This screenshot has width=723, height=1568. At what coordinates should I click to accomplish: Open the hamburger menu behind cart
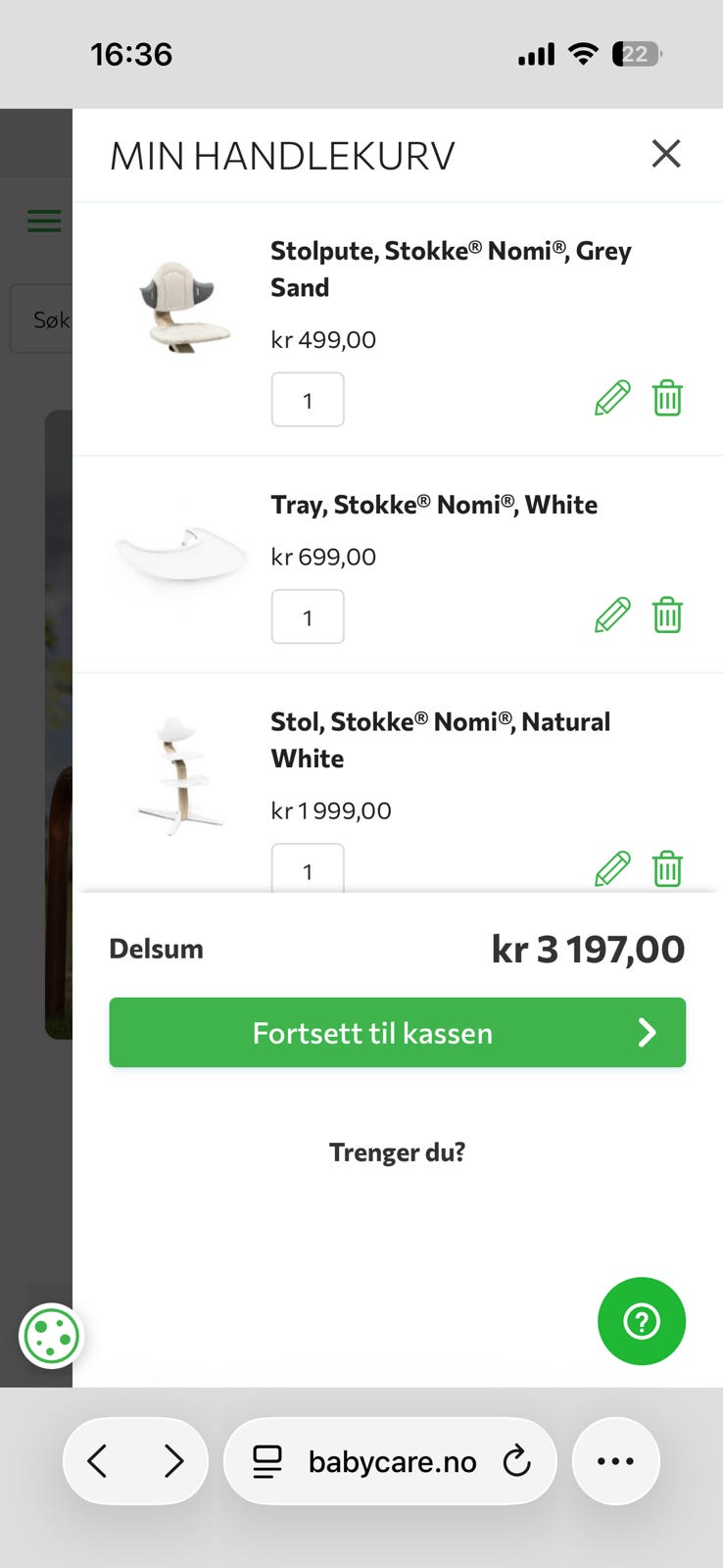(x=43, y=220)
